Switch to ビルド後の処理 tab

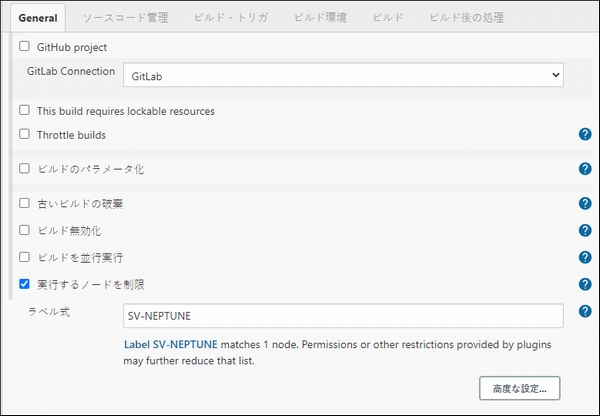(466, 18)
